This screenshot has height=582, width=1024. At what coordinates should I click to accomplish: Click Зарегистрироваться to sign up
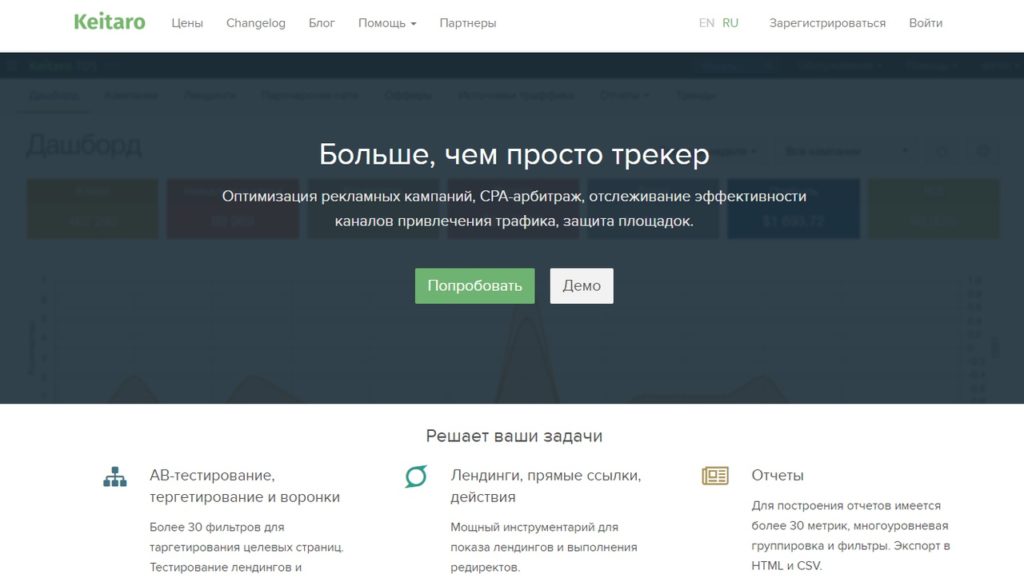[827, 23]
